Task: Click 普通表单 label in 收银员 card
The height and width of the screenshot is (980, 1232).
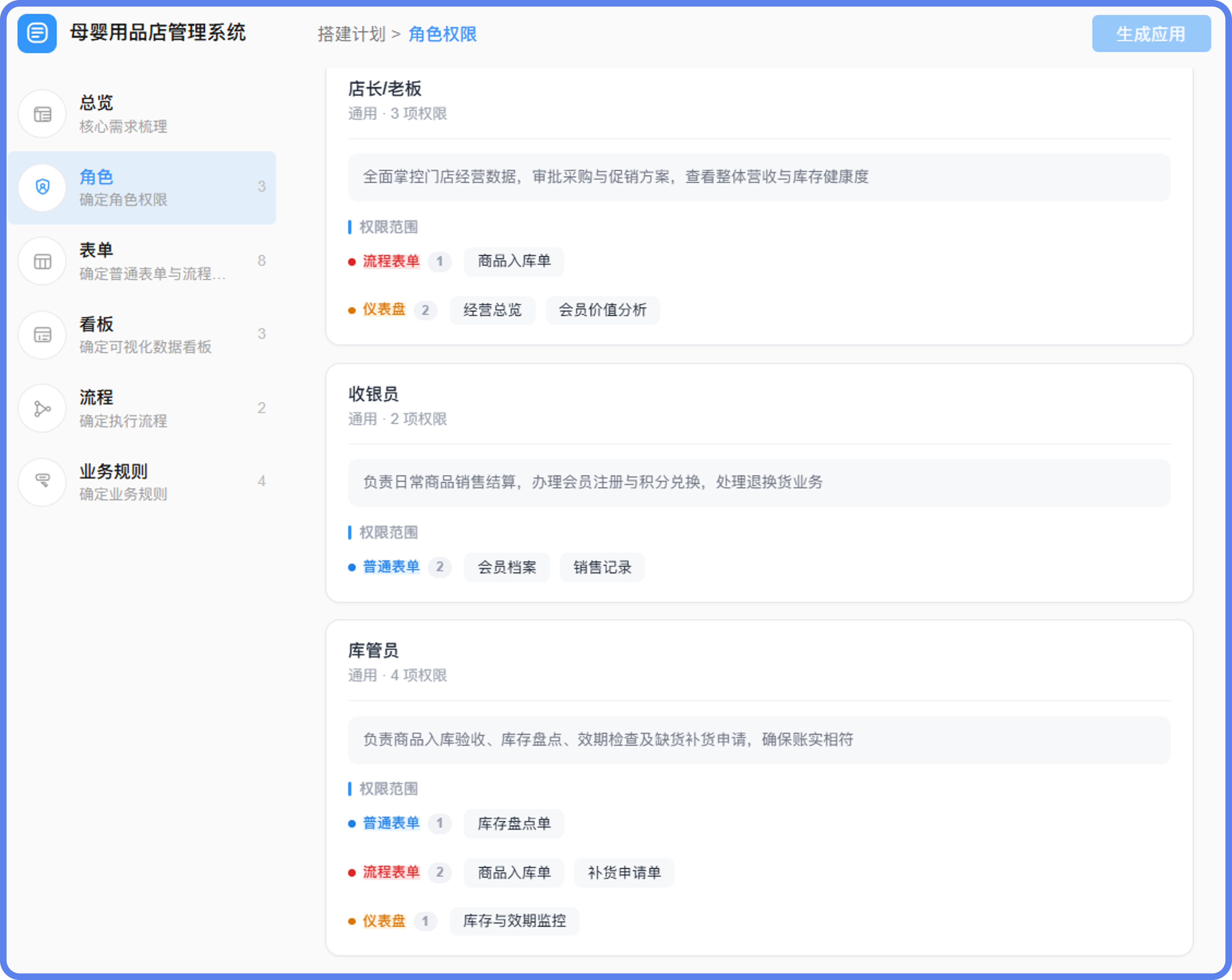Action: (x=391, y=567)
